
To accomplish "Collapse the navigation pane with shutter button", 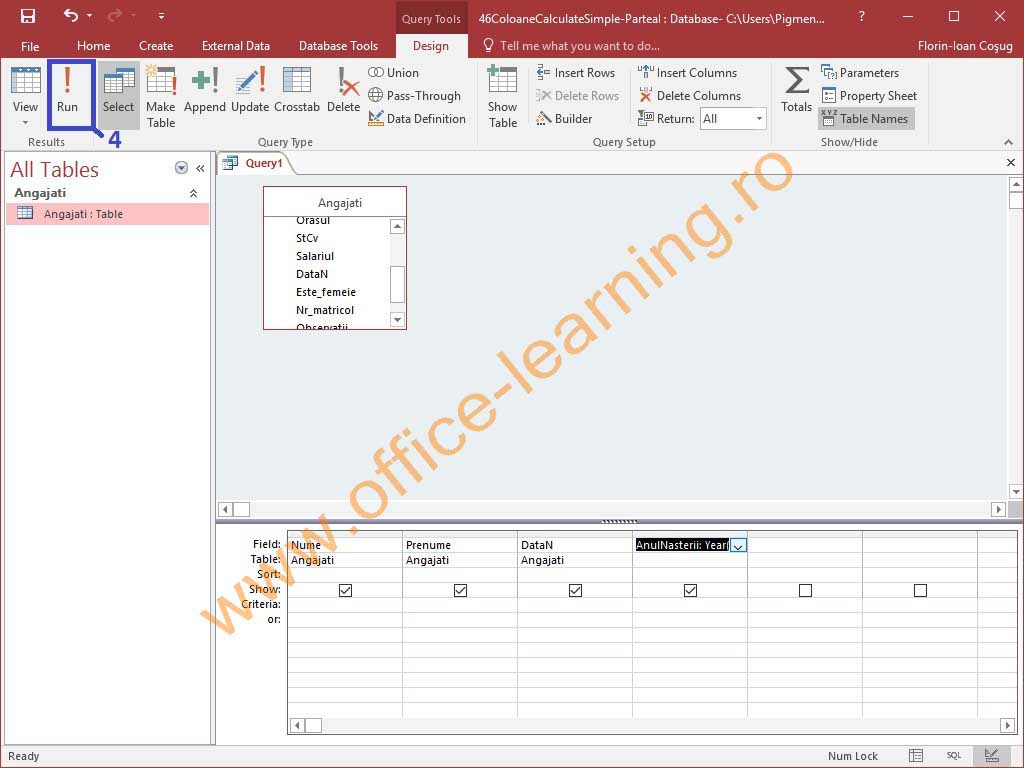I will pos(200,168).
